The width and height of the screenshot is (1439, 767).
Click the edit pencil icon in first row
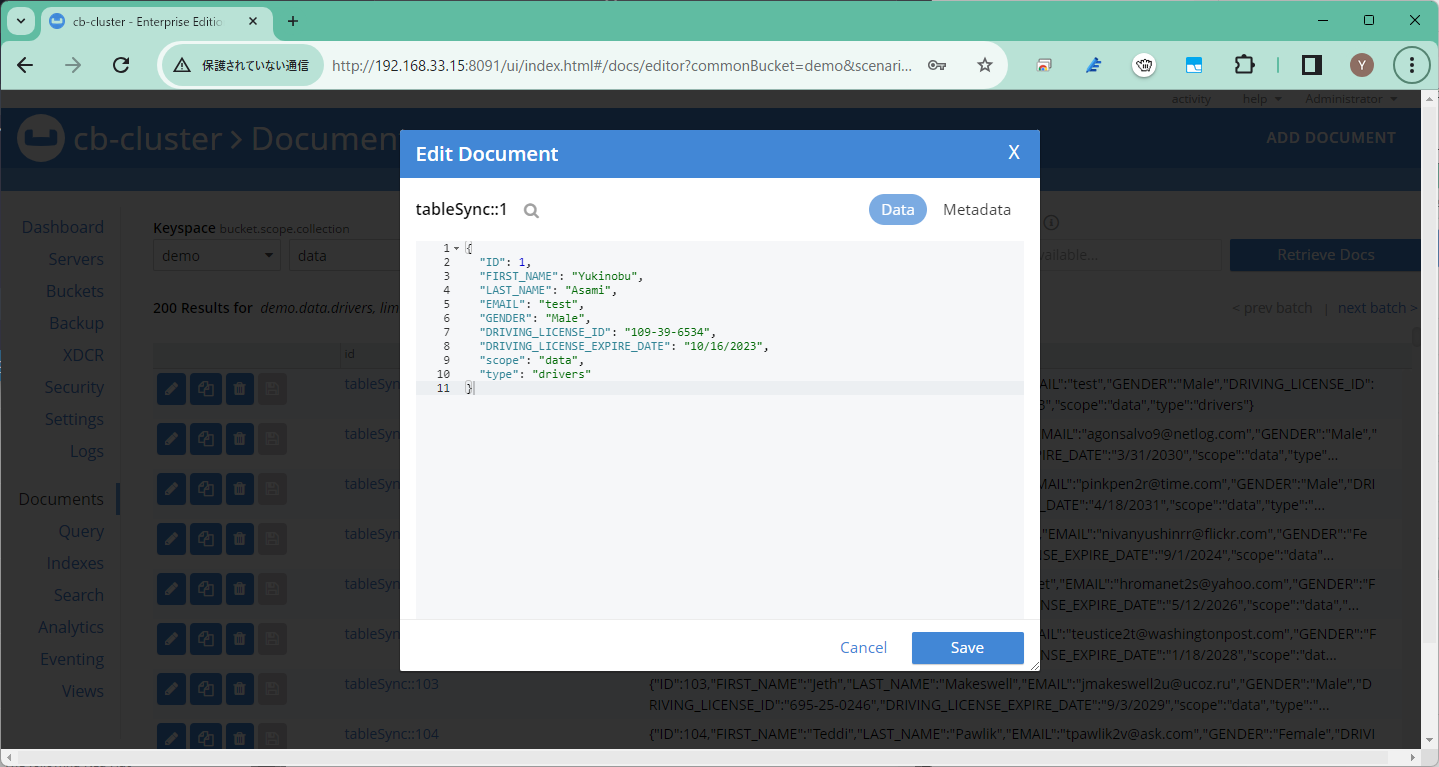point(172,388)
